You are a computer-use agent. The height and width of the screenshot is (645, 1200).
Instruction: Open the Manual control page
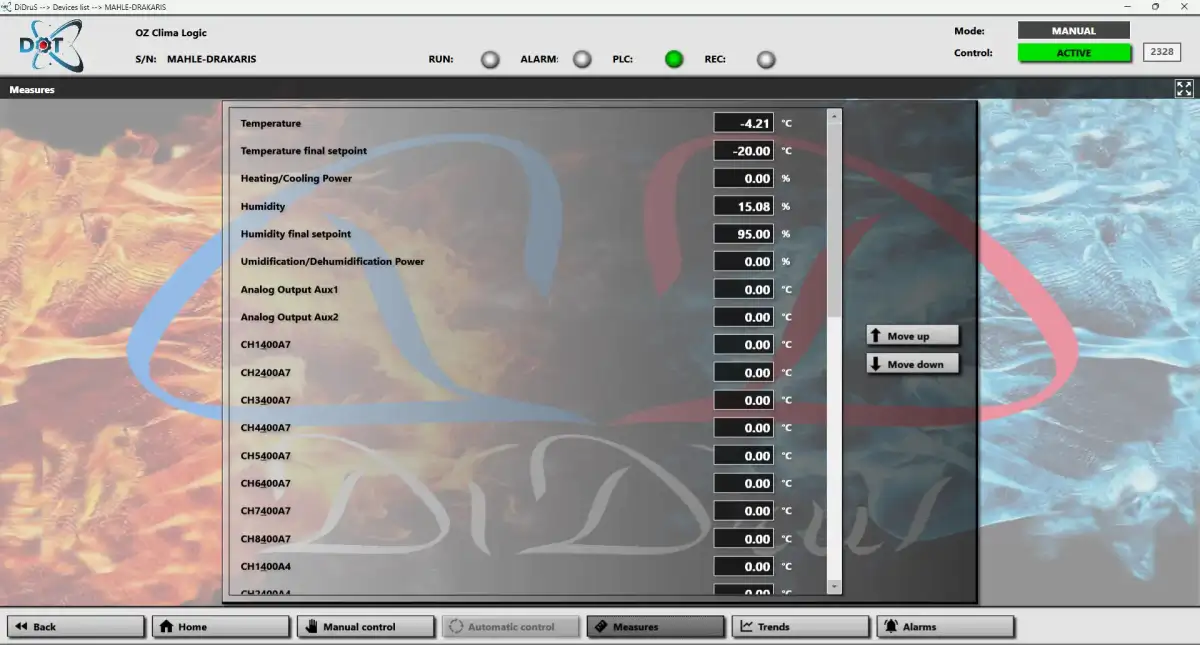[x=366, y=627]
